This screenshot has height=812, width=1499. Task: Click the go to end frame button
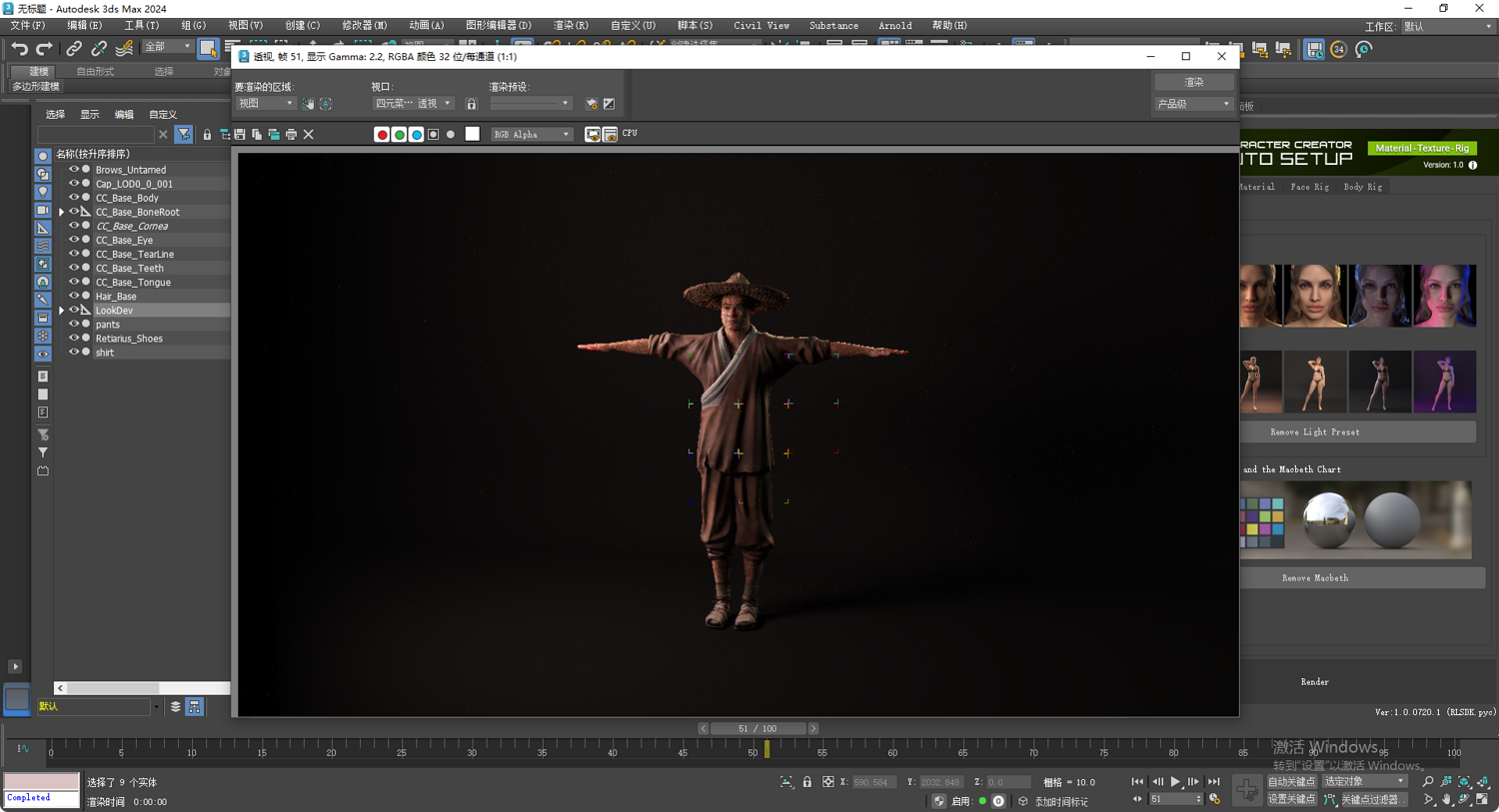[x=1213, y=782]
